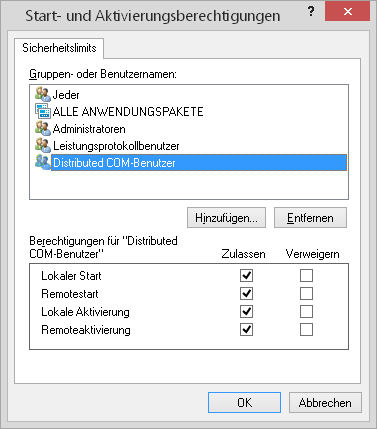377x429 pixels.
Task: Enable Verweigern for Remoteaktivierung
Action: click(x=306, y=330)
